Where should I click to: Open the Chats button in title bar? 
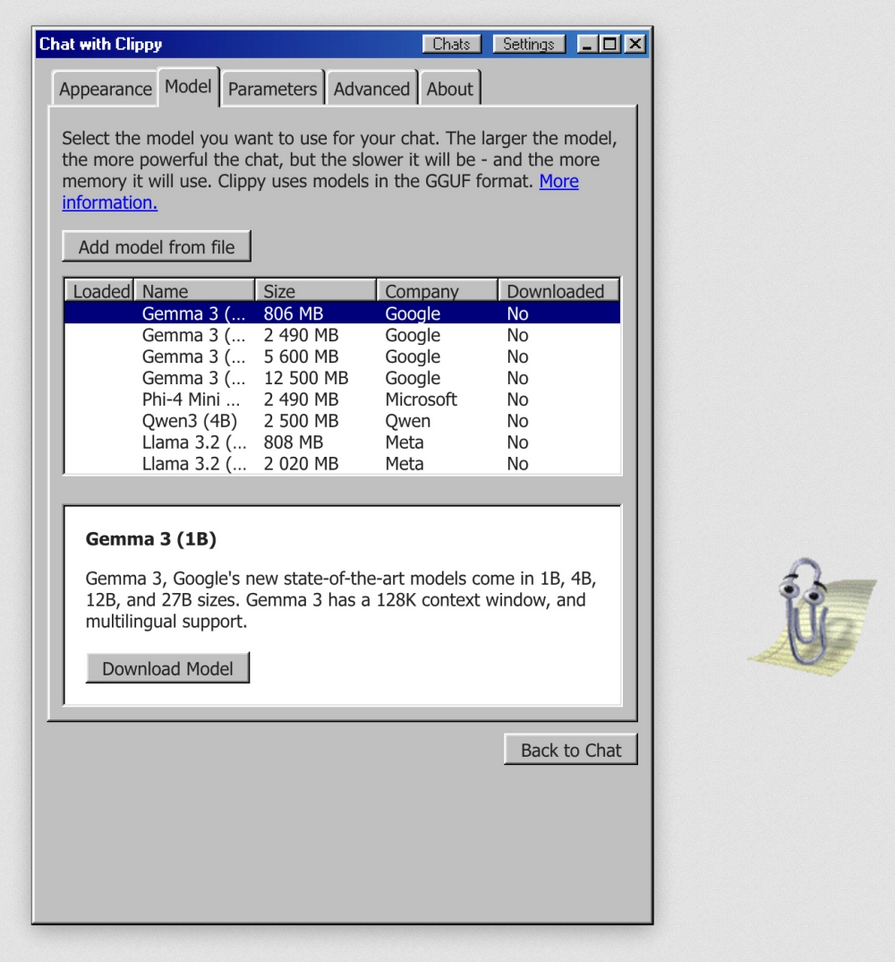click(451, 44)
